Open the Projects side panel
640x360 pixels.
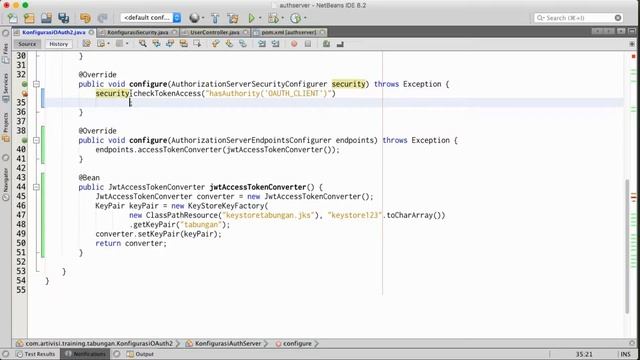[5, 127]
